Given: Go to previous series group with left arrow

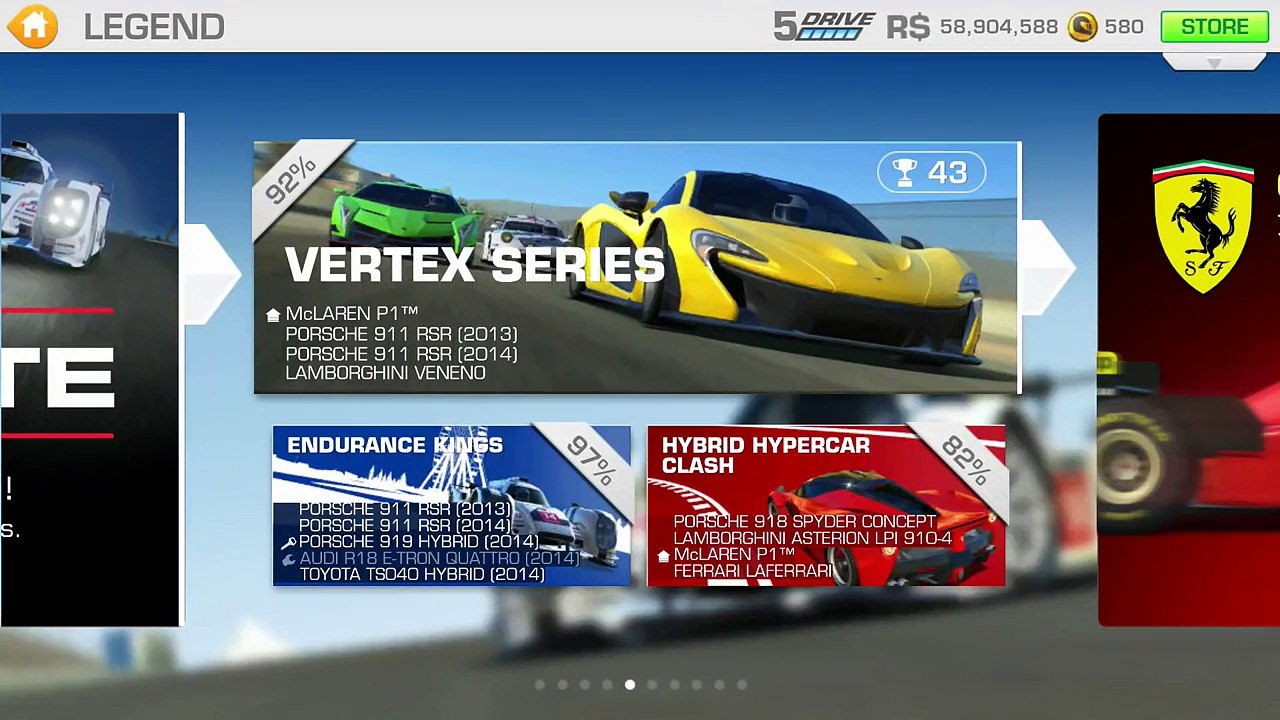Looking at the screenshot, I should pos(213,274).
